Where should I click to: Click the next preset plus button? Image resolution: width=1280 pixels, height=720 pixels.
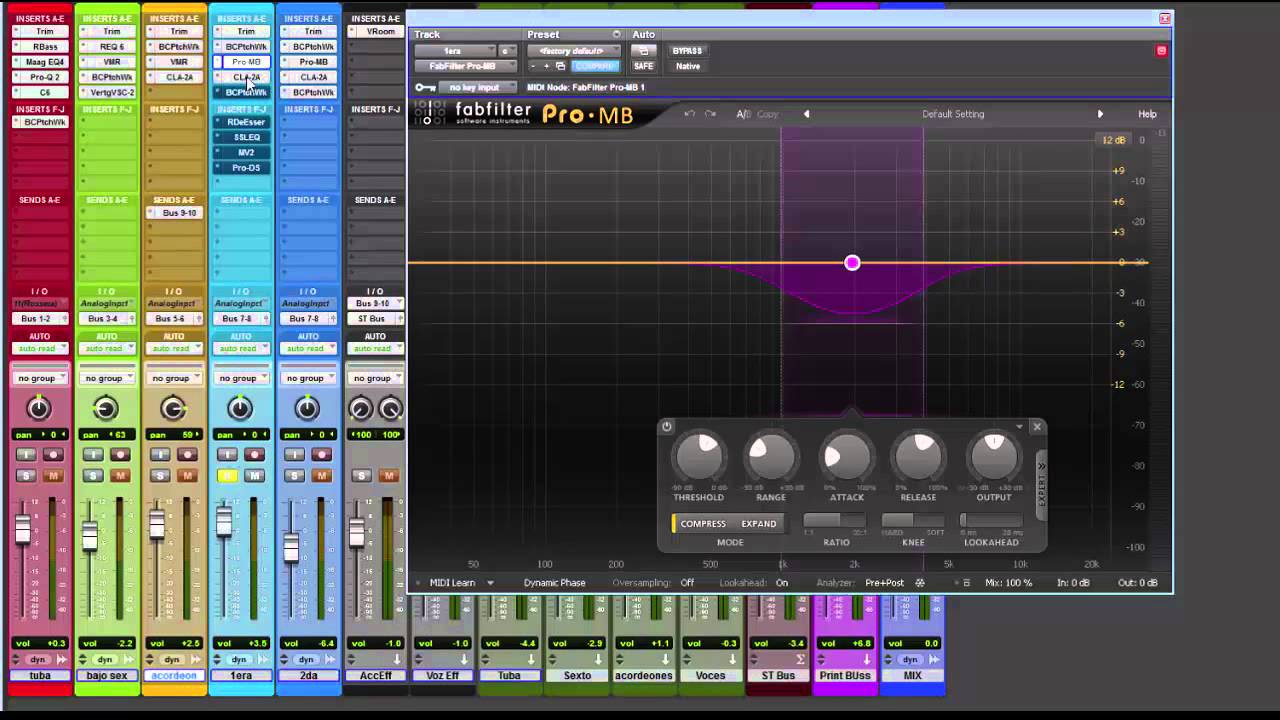point(546,66)
